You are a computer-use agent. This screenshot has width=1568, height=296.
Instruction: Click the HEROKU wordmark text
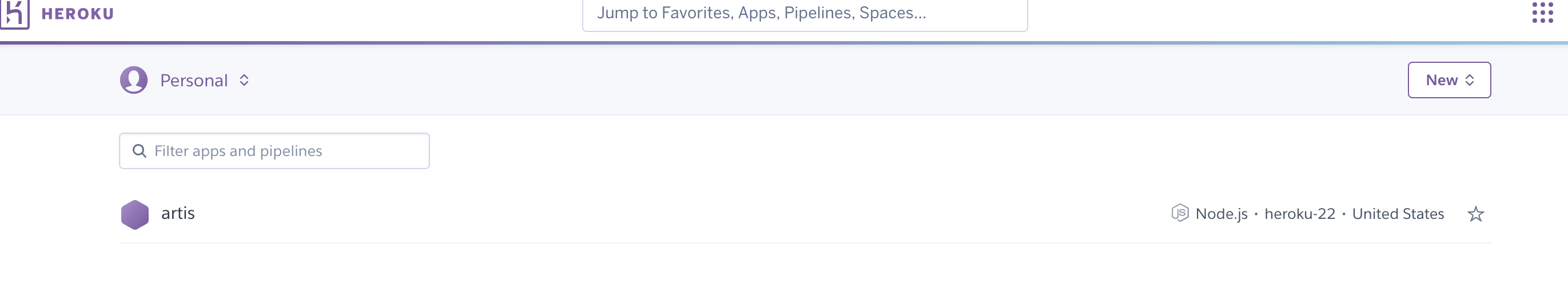(x=77, y=14)
